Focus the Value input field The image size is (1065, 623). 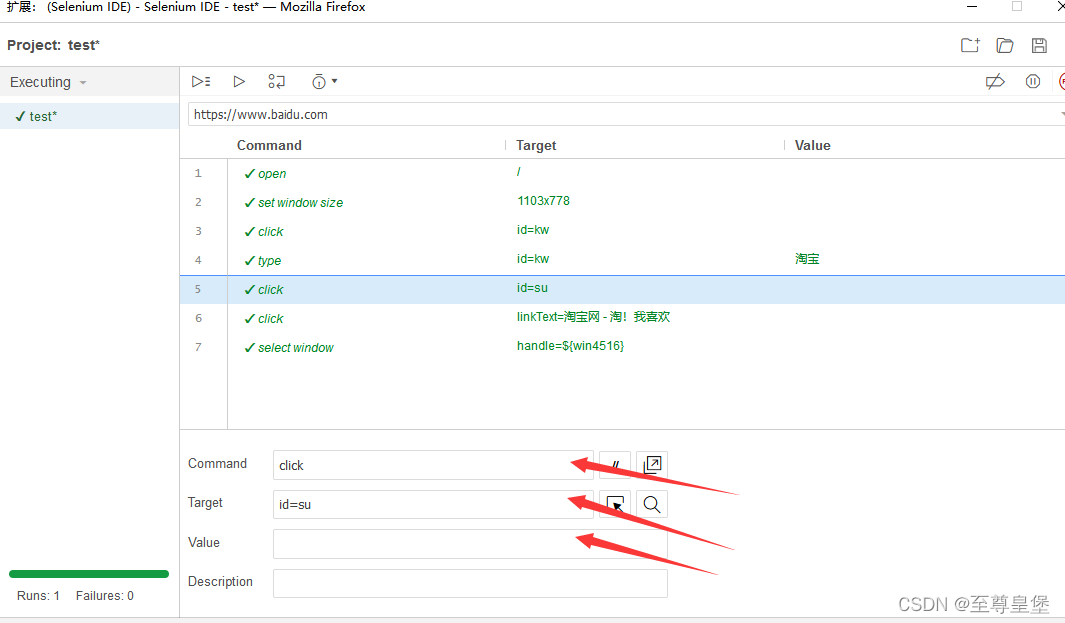(x=470, y=544)
